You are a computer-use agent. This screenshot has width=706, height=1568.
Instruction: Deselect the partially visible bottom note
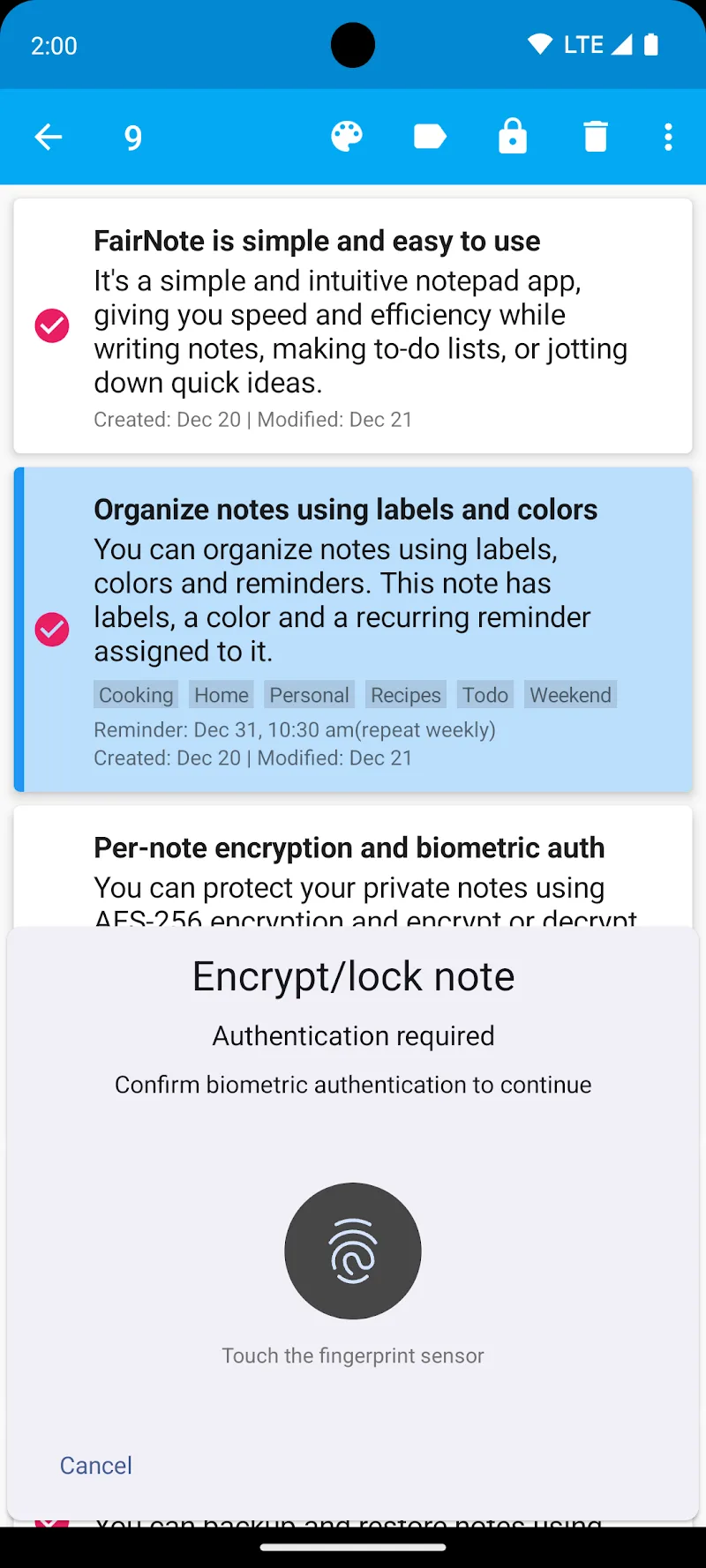(51, 1523)
